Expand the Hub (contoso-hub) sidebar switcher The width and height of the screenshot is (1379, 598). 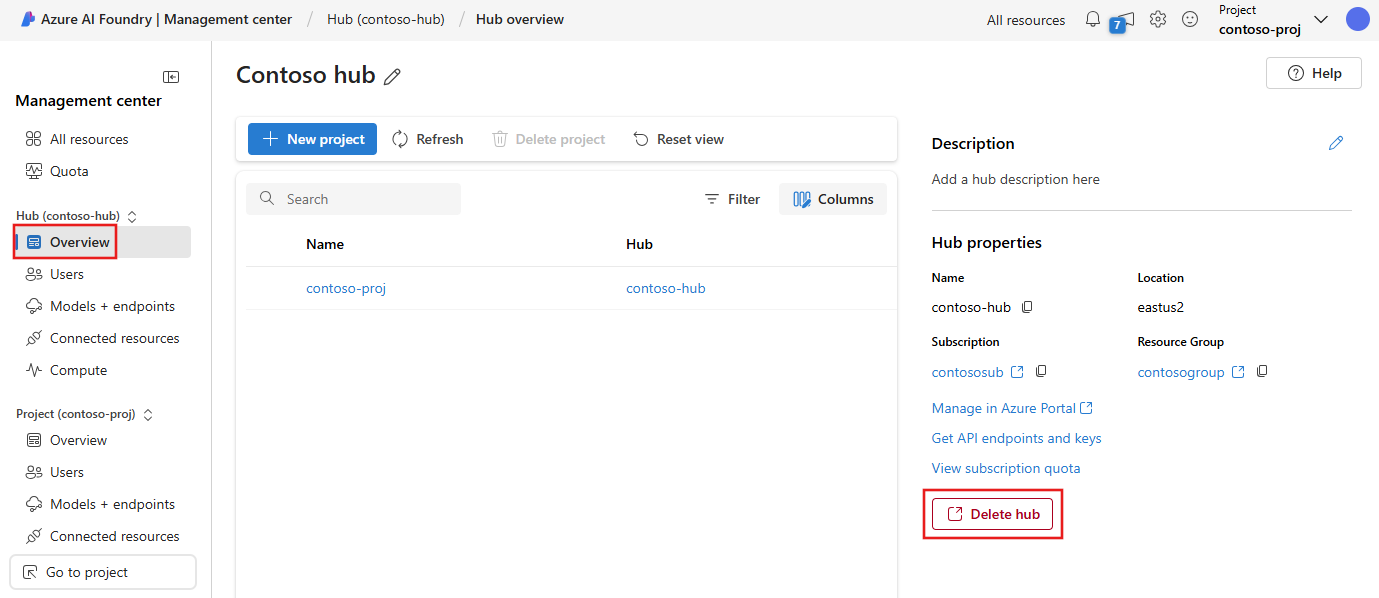tap(131, 216)
